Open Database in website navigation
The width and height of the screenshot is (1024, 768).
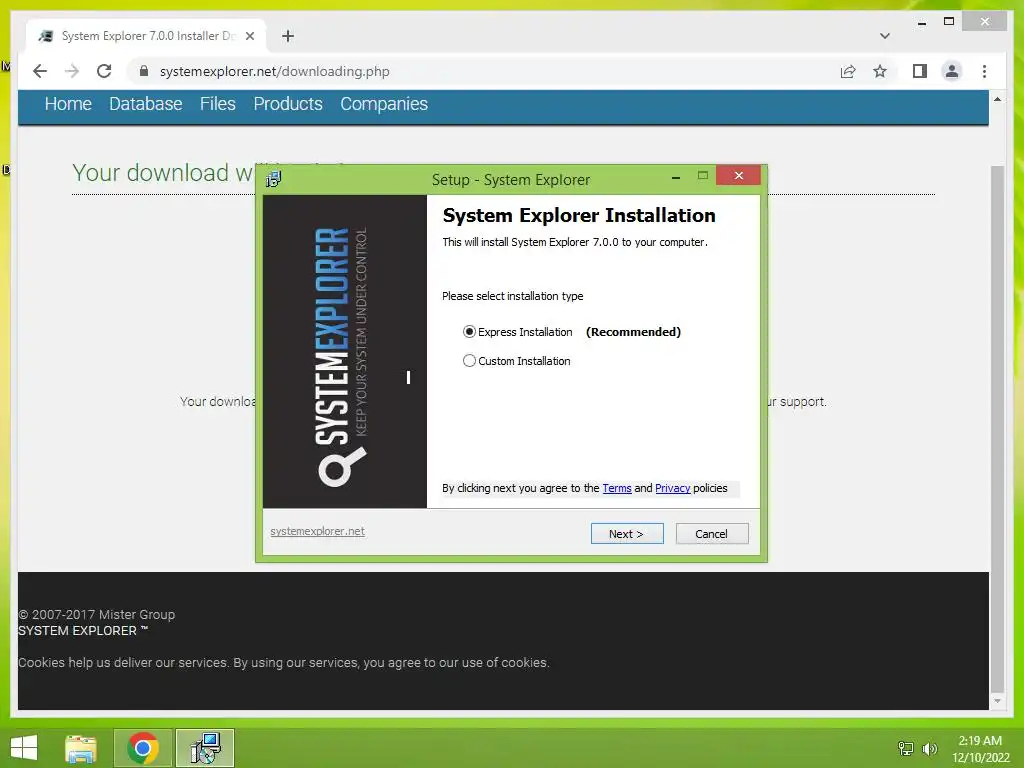pyautogui.click(x=146, y=104)
